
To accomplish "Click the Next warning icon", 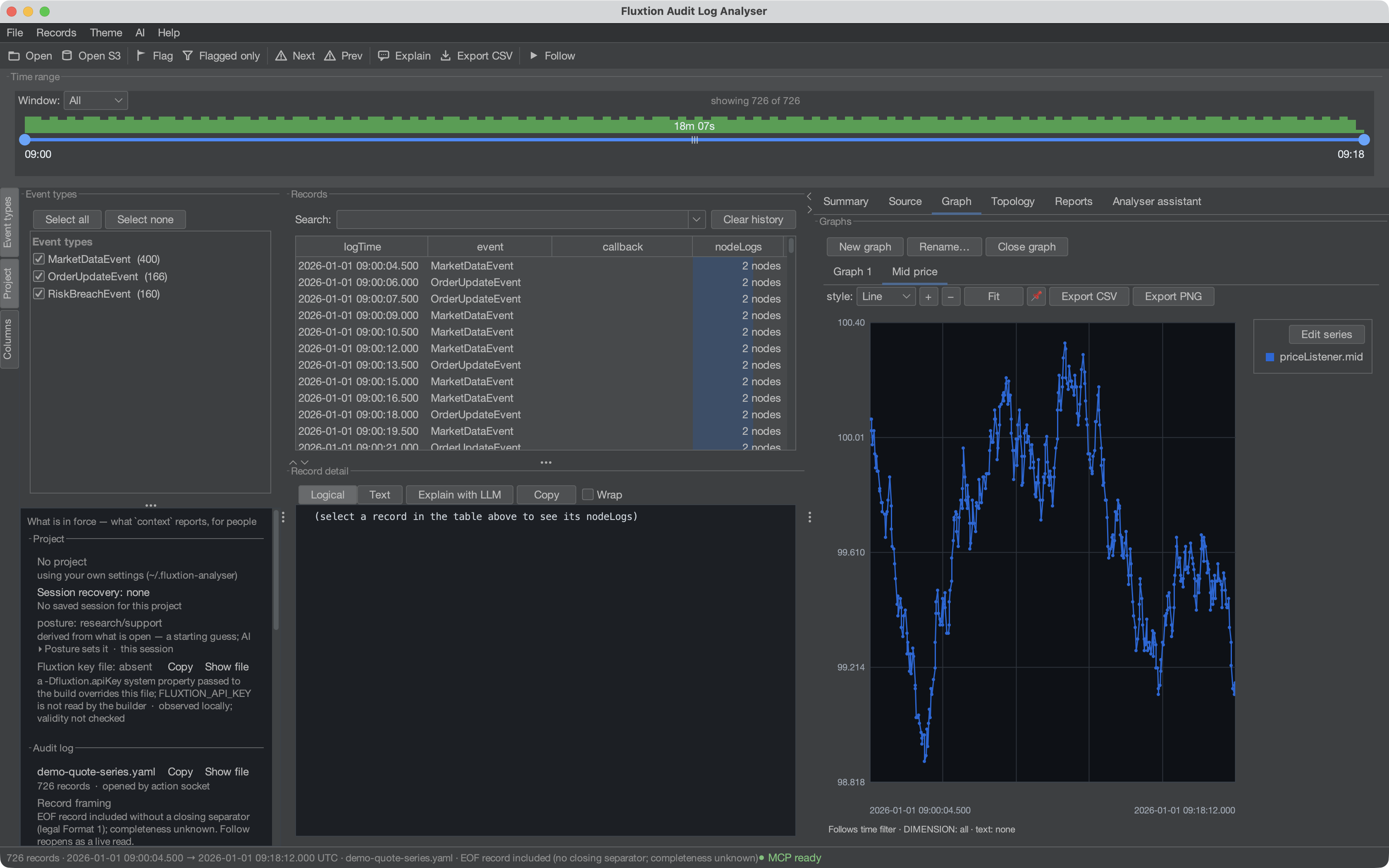I will click(x=281, y=56).
